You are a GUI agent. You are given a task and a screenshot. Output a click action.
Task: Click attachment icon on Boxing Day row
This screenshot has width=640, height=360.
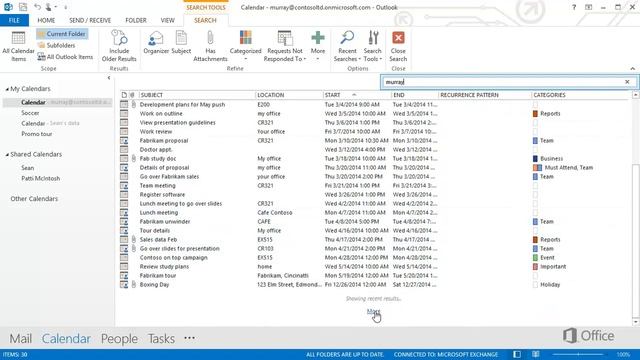click(x=133, y=284)
